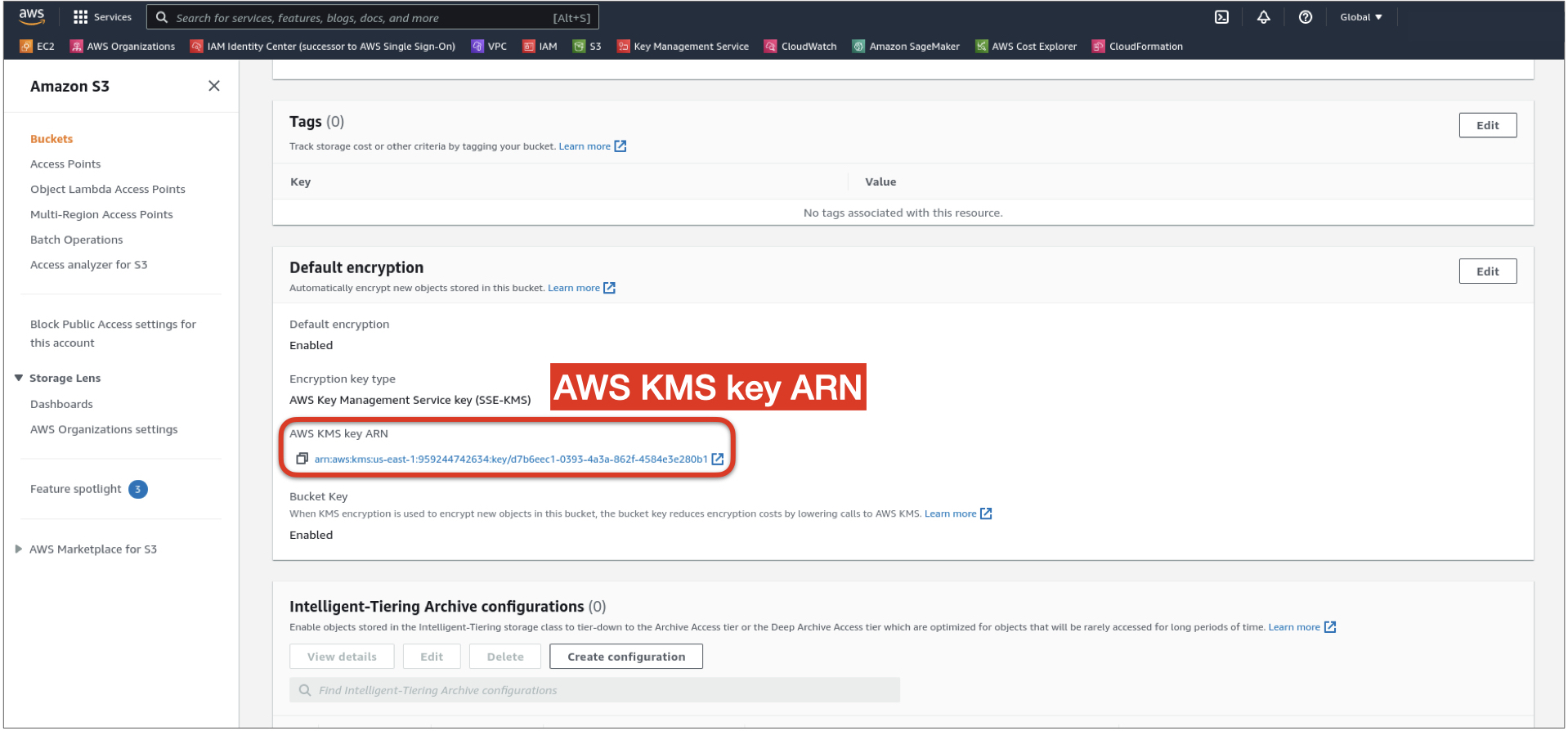
Task: Open Block Public Access settings for this account
Action: [113, 334]
